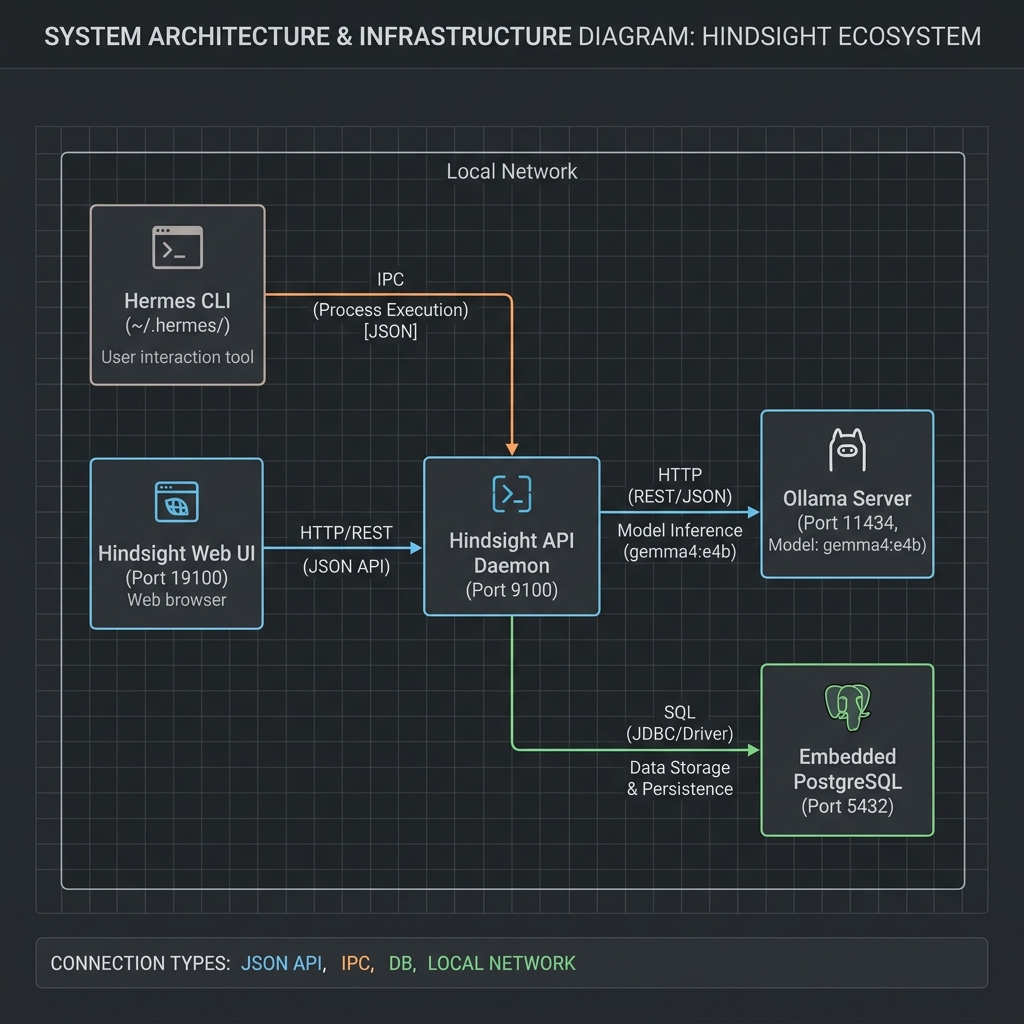The width and height of the screenshot is (1024, 1024).
Task: Click the 'Model Inference' connection label
Action: (680, 530)
